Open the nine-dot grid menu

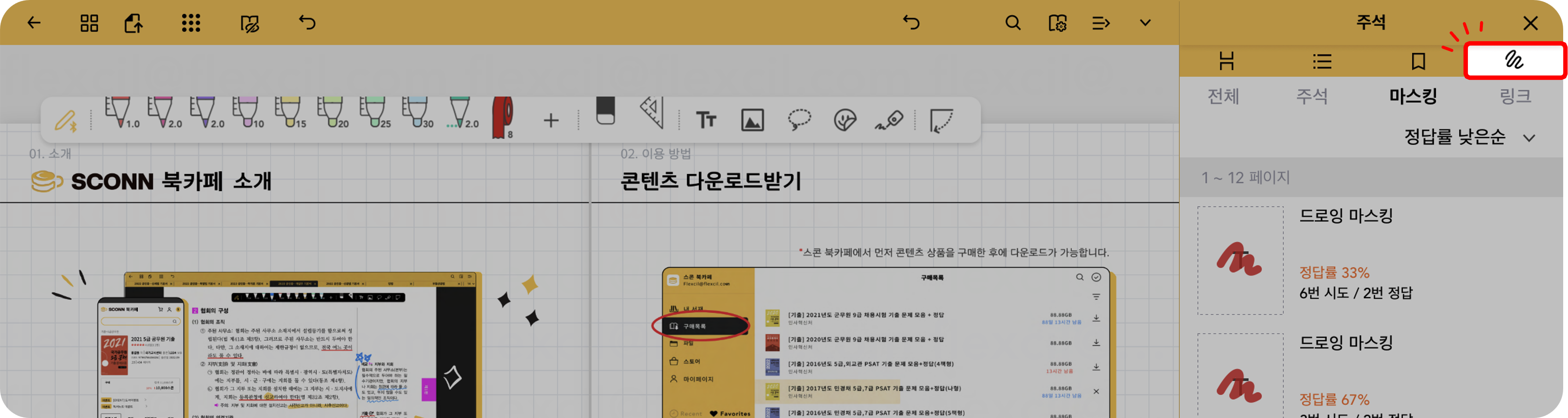pyautogui.click(x=190, y=23)
